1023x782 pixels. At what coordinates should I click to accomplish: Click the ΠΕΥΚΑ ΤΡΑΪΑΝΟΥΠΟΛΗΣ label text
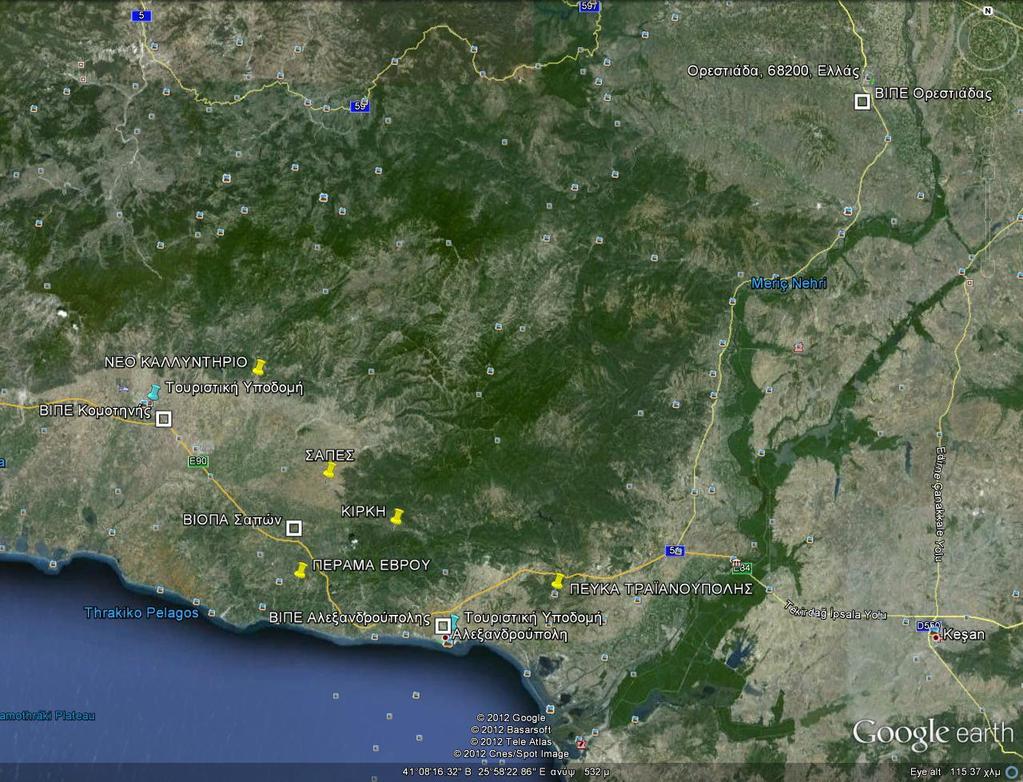[x=662, y=589]
